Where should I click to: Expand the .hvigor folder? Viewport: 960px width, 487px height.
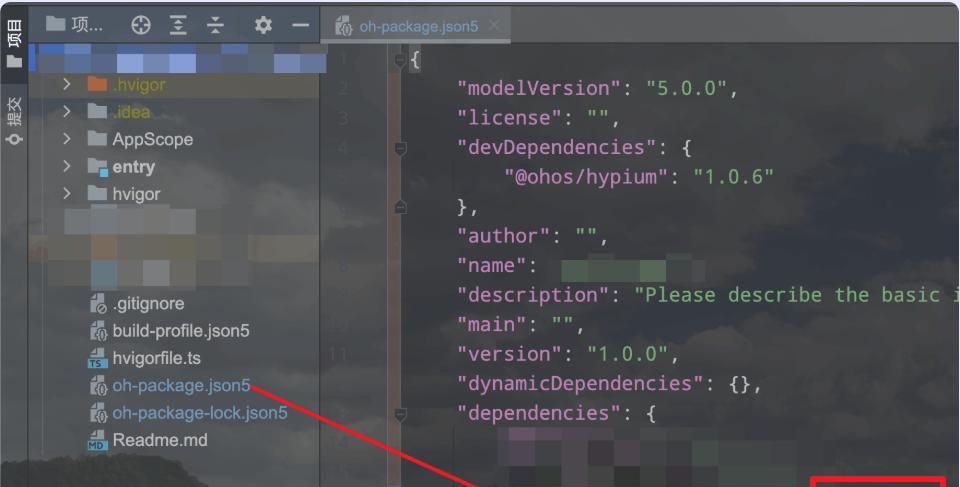67,85
